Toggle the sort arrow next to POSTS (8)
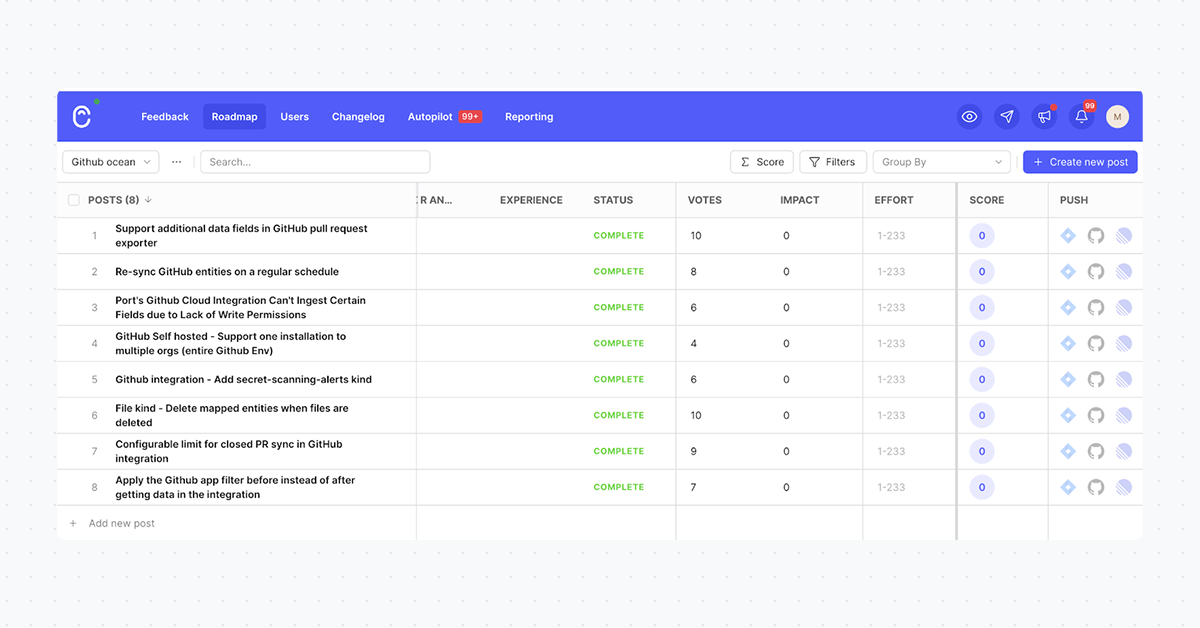This screenshot has height=628, width=1200. [x=149, y=200]
